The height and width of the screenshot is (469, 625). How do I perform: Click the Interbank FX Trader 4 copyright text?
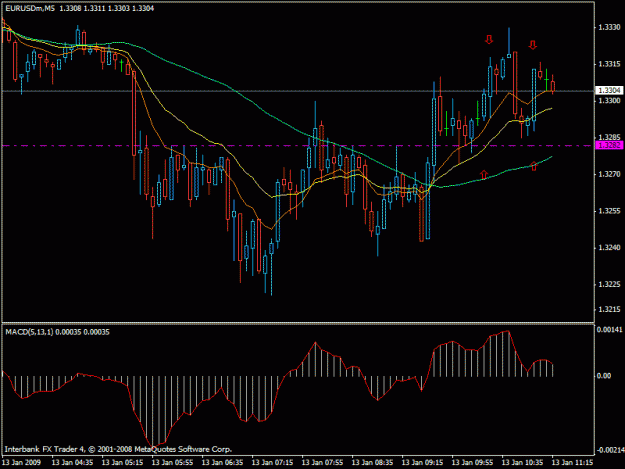click(x=118, y=449)
